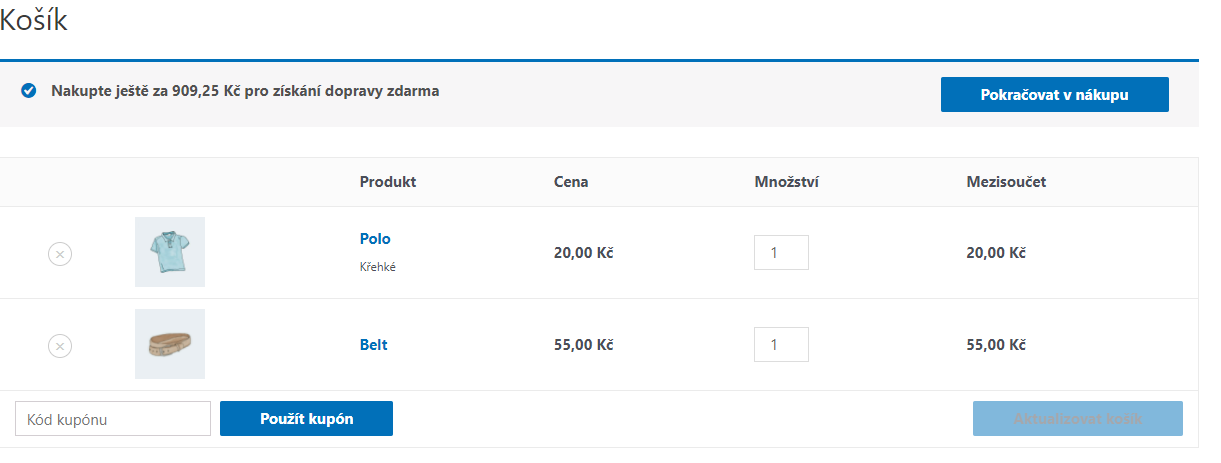This screenshot has width=1221, height=463.
Task: Open the Belt product link
Action: pyautogui.click(x=373, y=345)
